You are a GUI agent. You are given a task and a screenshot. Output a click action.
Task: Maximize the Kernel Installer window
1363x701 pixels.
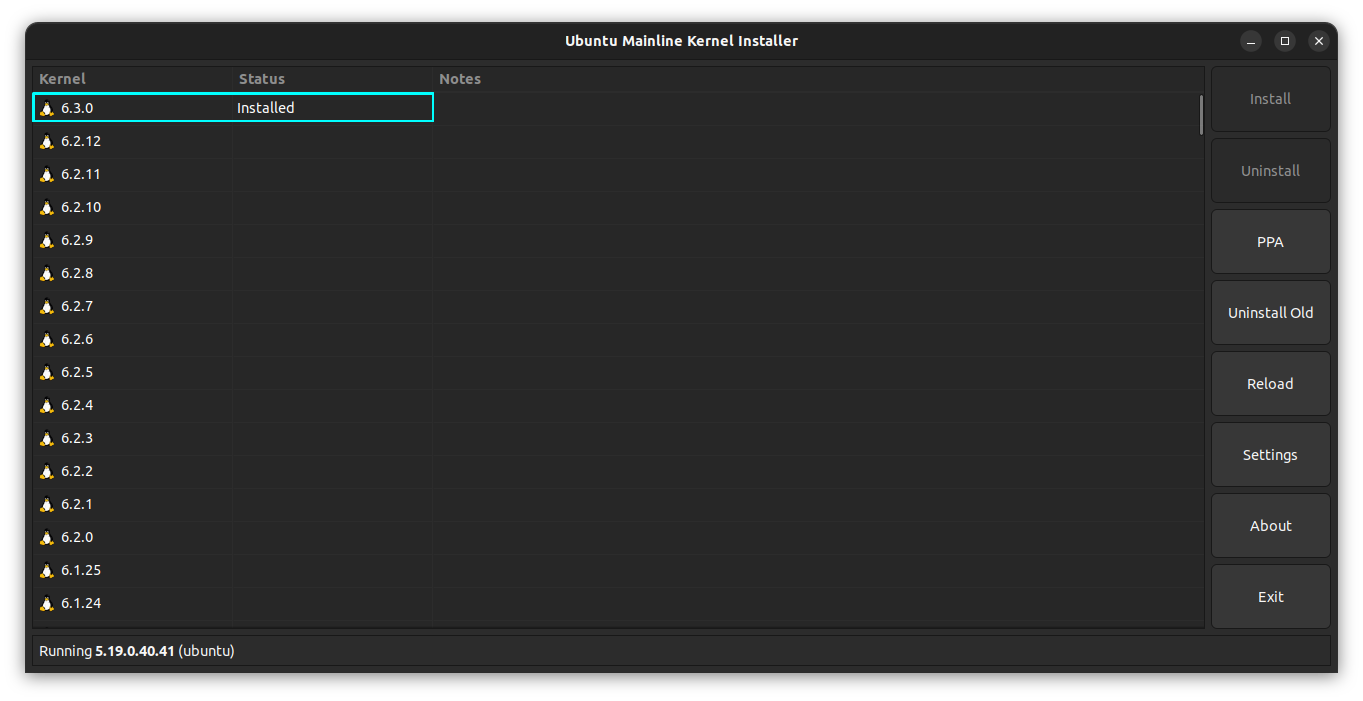coord(1285,41)
